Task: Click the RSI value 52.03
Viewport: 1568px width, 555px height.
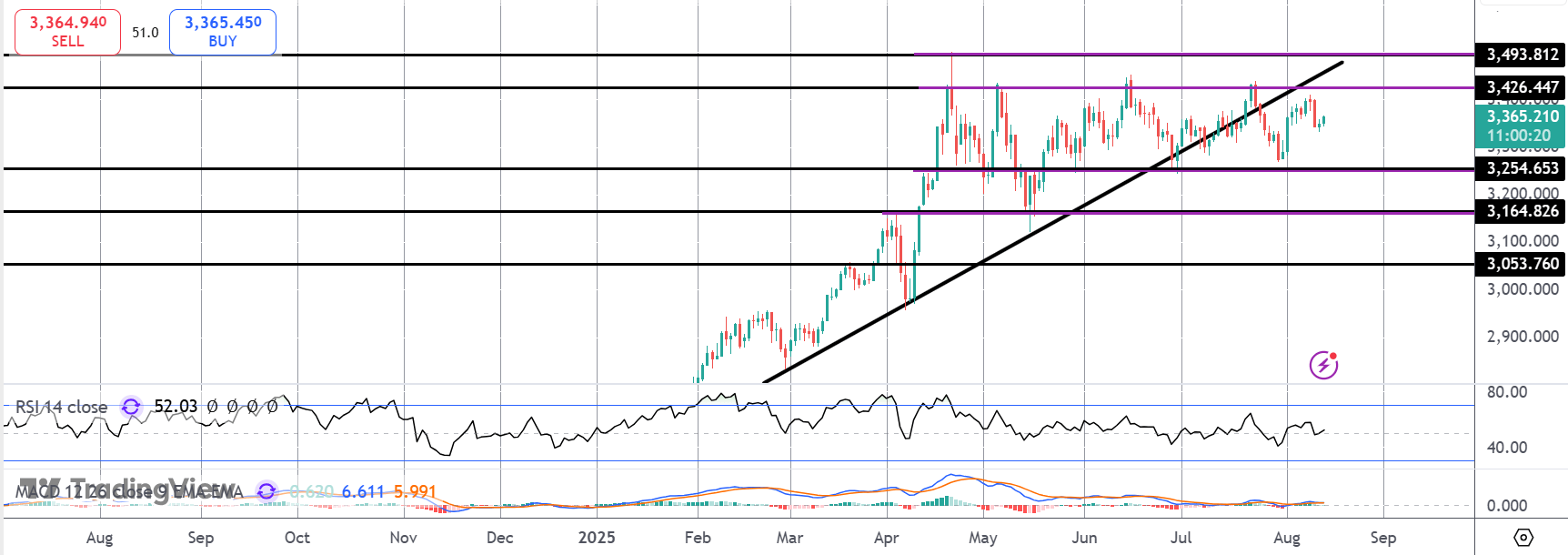Action: 176,407
